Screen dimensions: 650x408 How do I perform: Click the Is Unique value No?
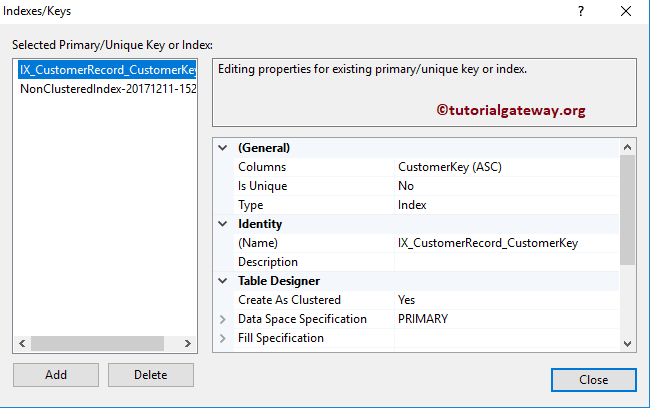tap(406, 186)
